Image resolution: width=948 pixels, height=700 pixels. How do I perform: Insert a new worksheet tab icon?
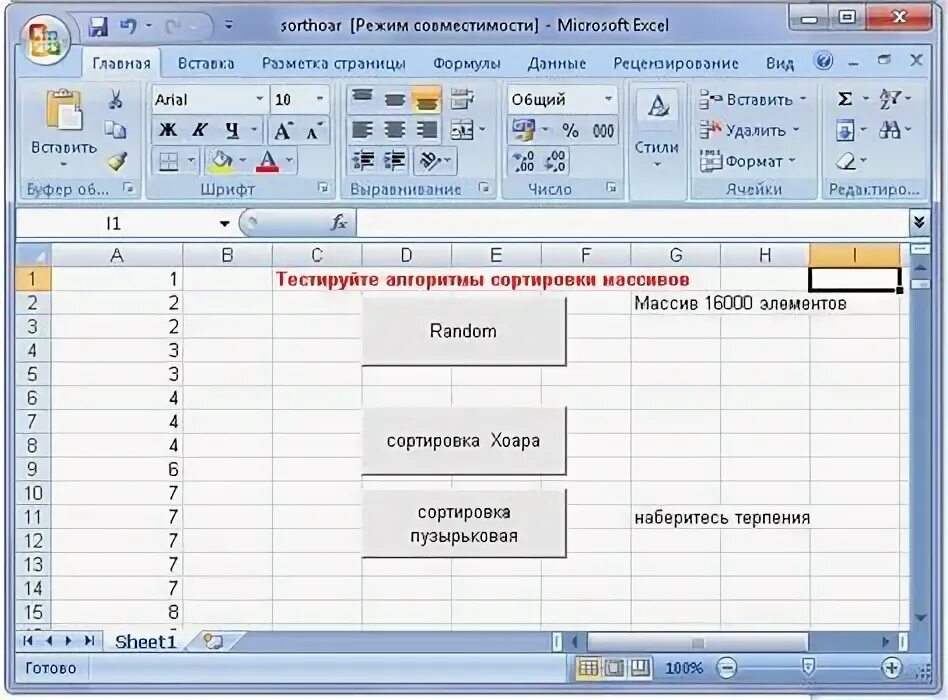[x=213, y=641]
